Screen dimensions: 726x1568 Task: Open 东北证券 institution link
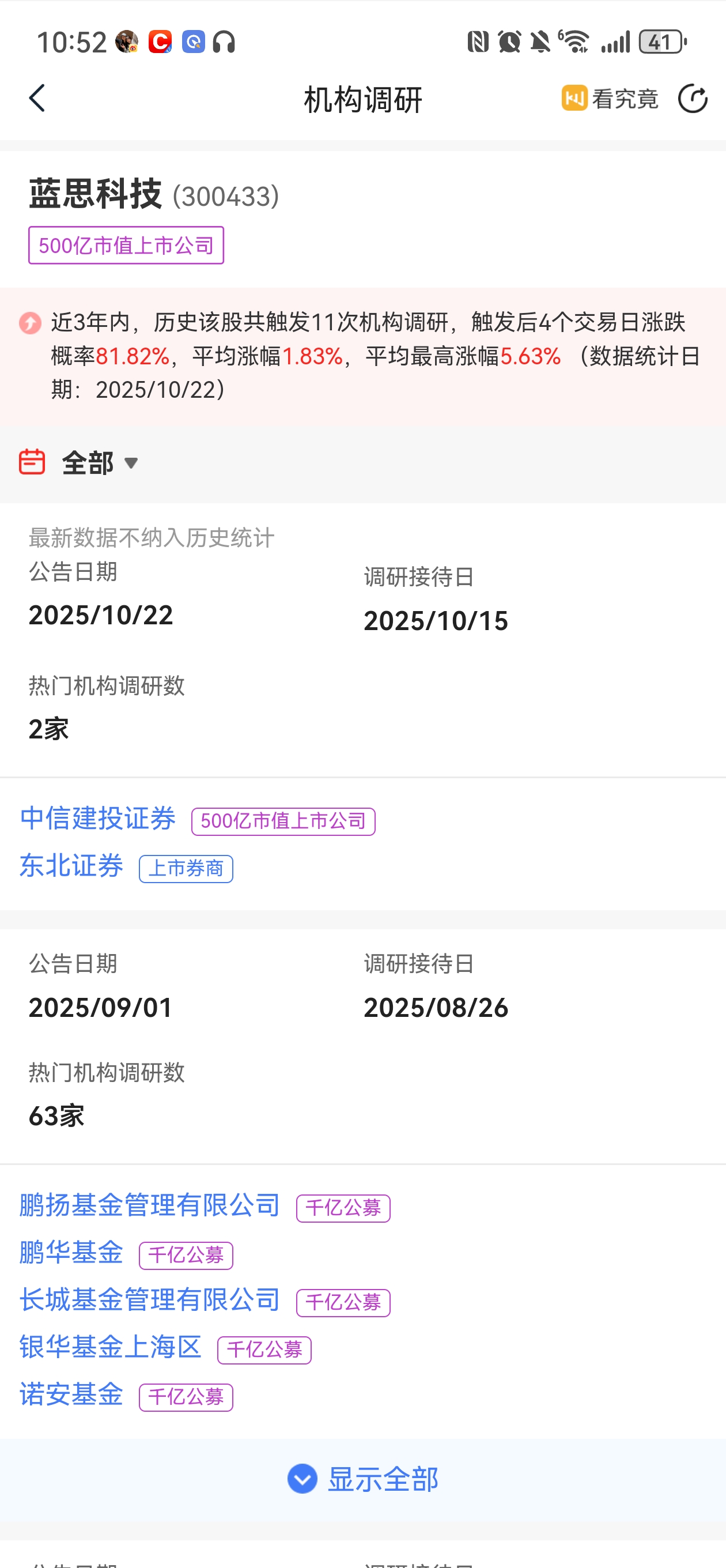72,865
